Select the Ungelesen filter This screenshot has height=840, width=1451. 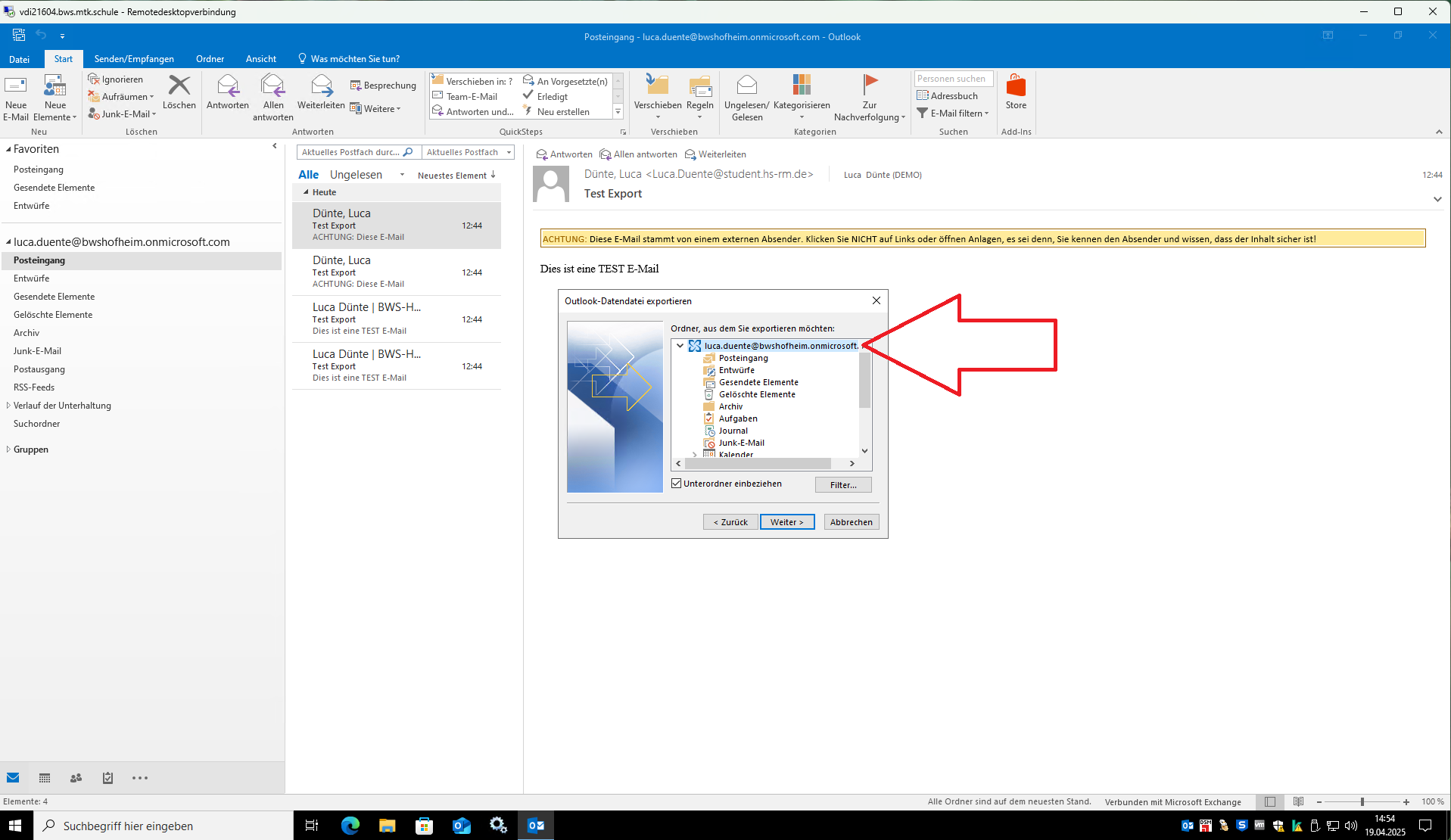[356, 175]
